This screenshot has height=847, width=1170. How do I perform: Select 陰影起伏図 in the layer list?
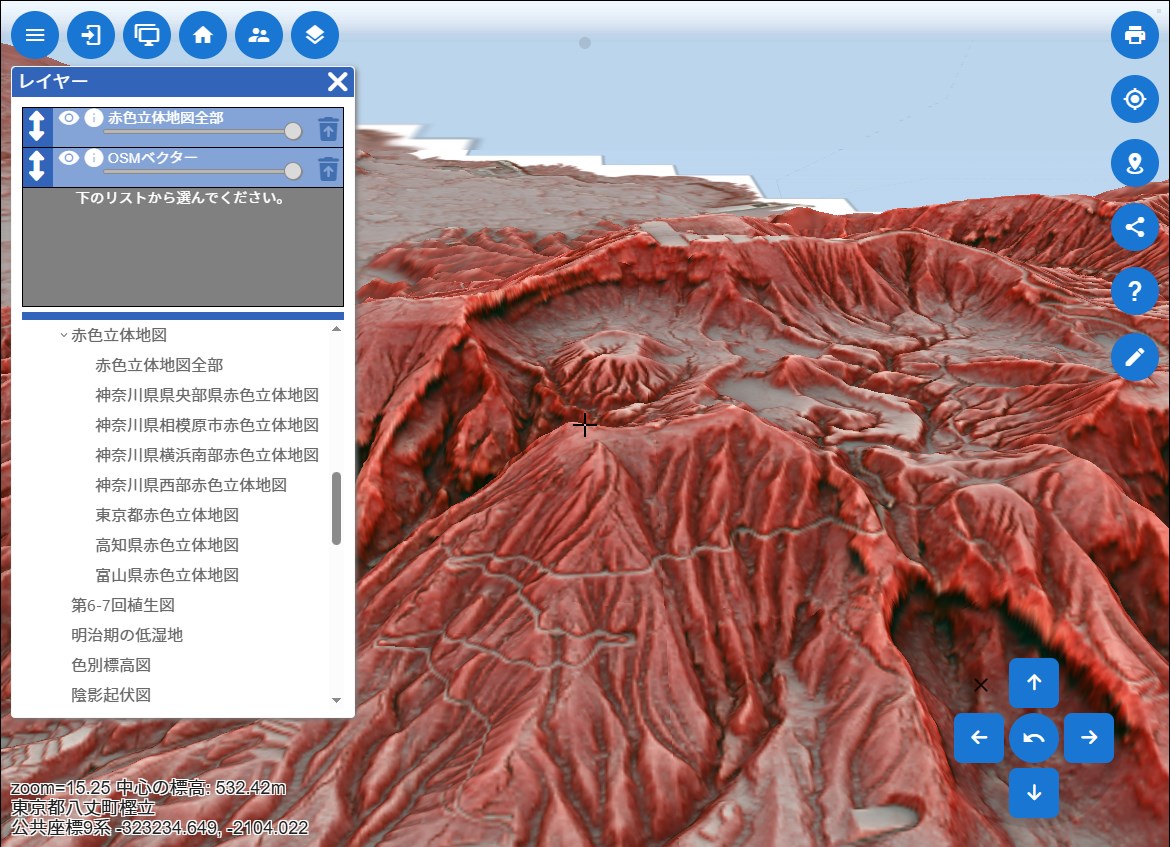tap(111, 695)
